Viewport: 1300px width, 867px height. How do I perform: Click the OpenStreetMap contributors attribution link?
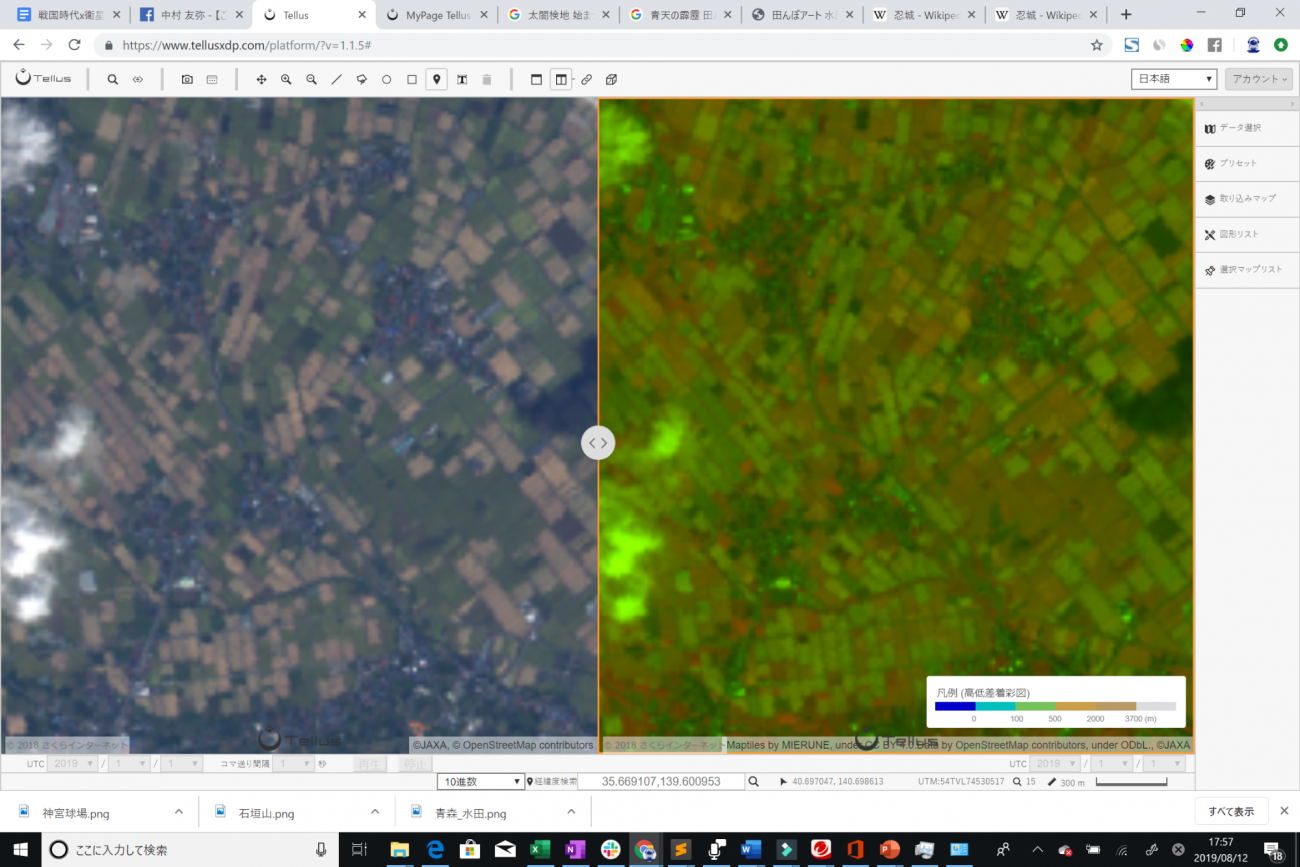527,745
